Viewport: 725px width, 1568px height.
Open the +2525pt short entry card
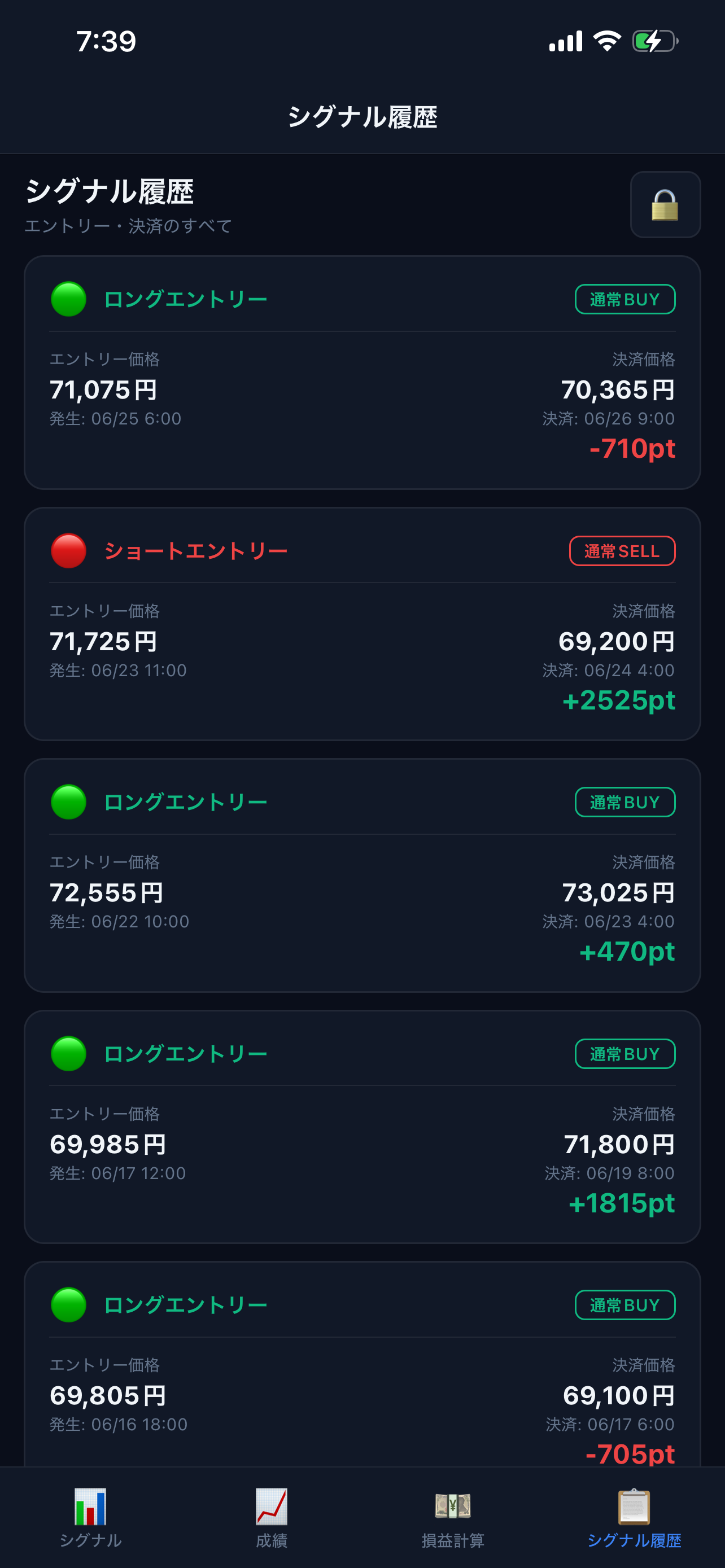coord(362,624)
